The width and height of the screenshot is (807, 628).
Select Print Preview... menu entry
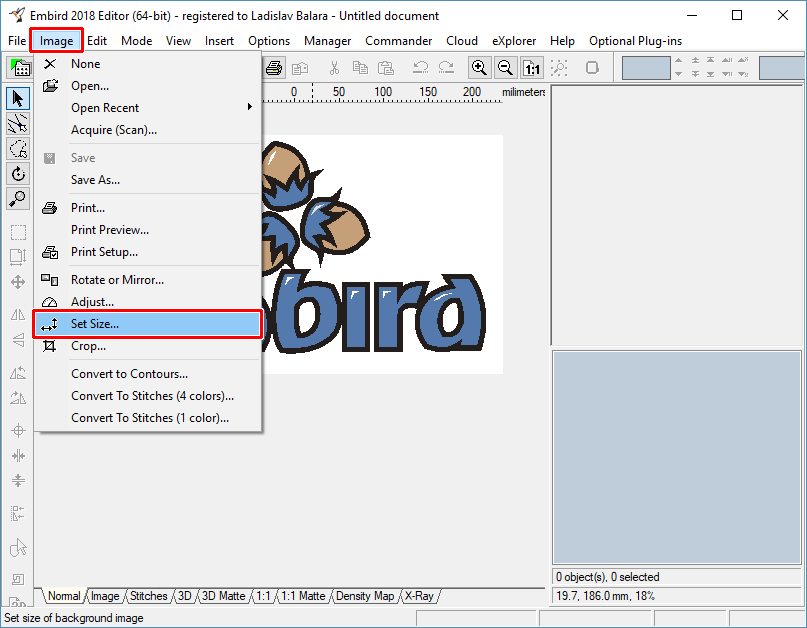(x=149, y=230)
